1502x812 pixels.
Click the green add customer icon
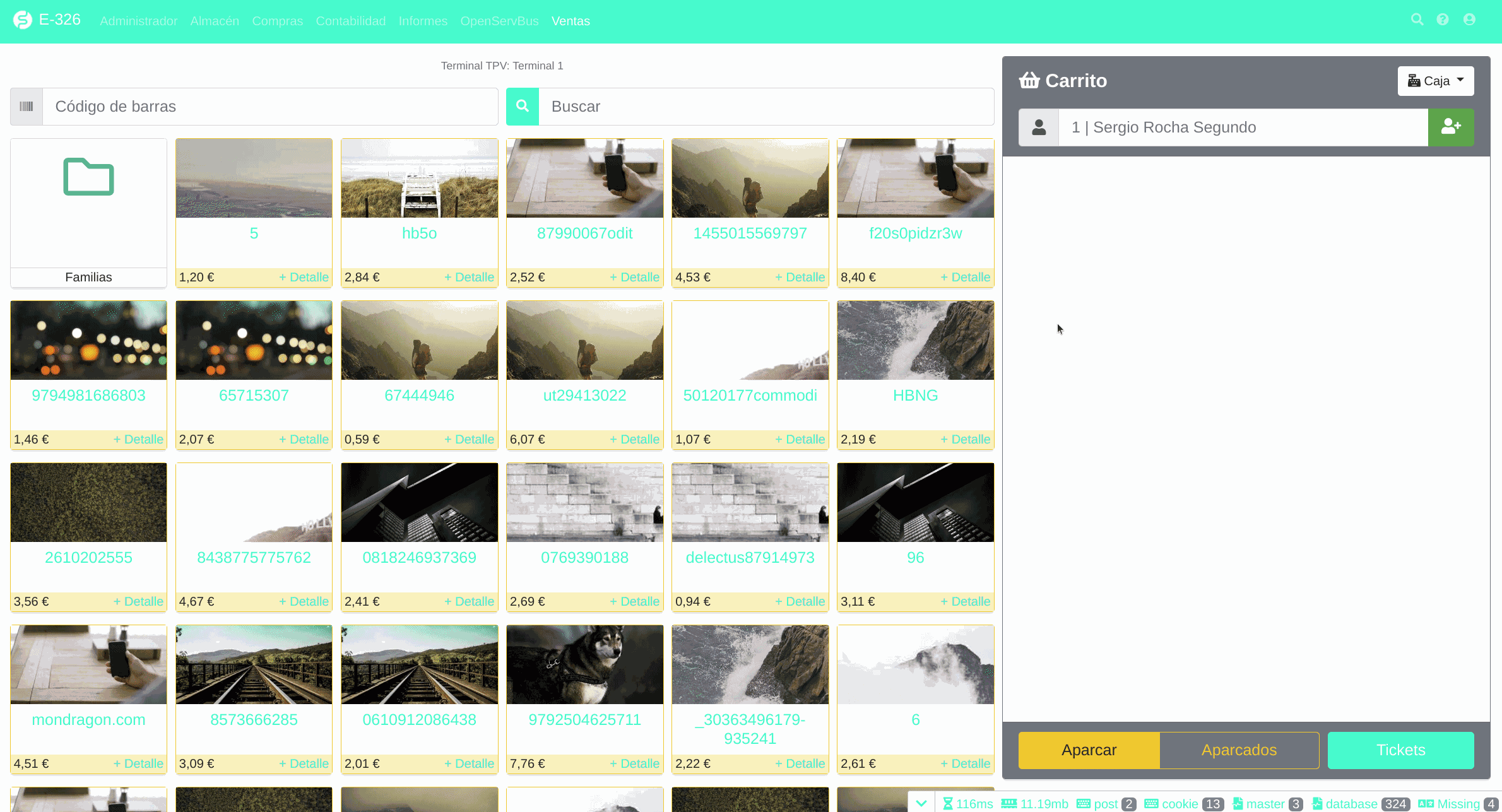coord(1451,127)
